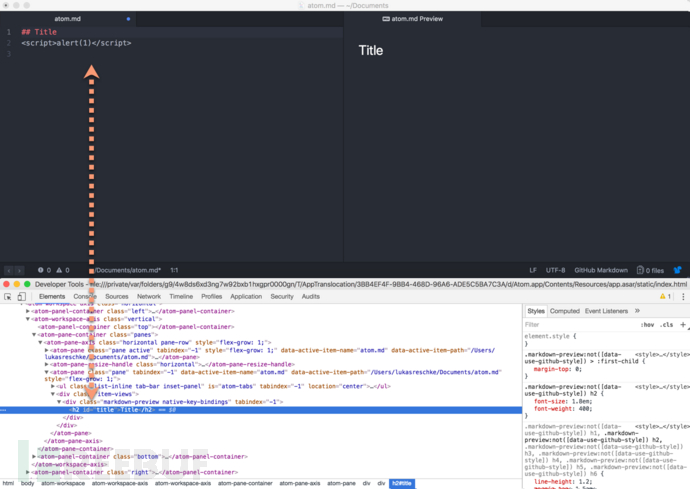Image resolution: width=690 pixels, height=489 pixels.
Task: Add new style rule plus icon
Action: (683, 324)
